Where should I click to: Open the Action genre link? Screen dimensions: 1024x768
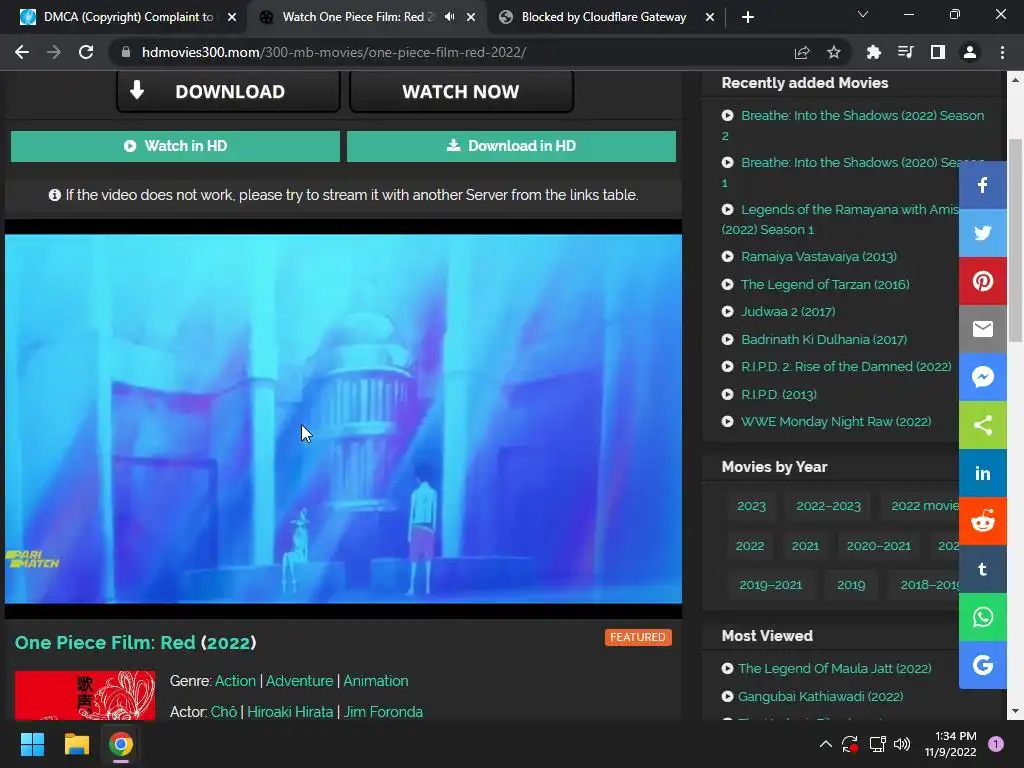click(235, 680)
